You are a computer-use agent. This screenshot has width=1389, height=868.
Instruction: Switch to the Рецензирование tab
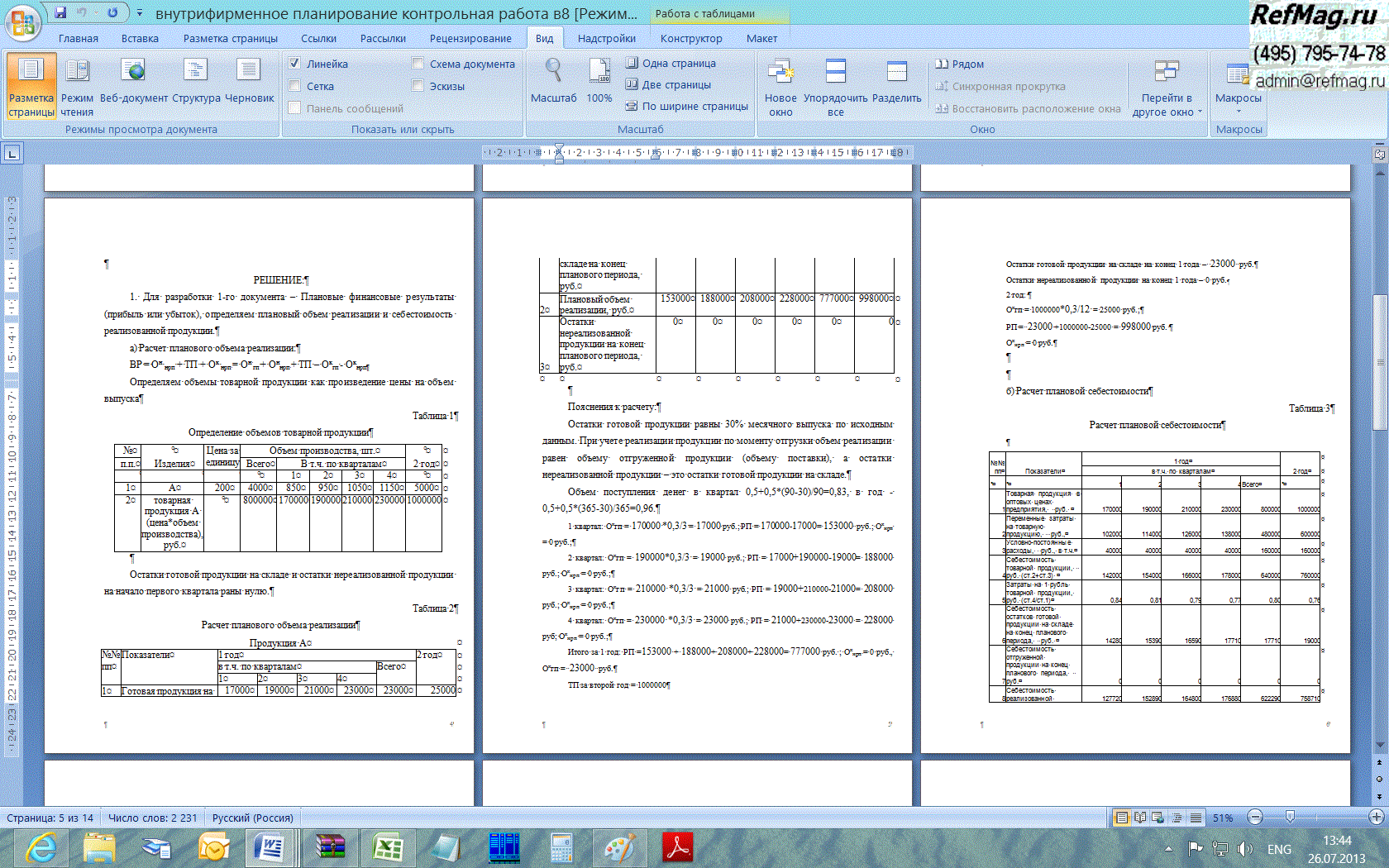[470, 39]
